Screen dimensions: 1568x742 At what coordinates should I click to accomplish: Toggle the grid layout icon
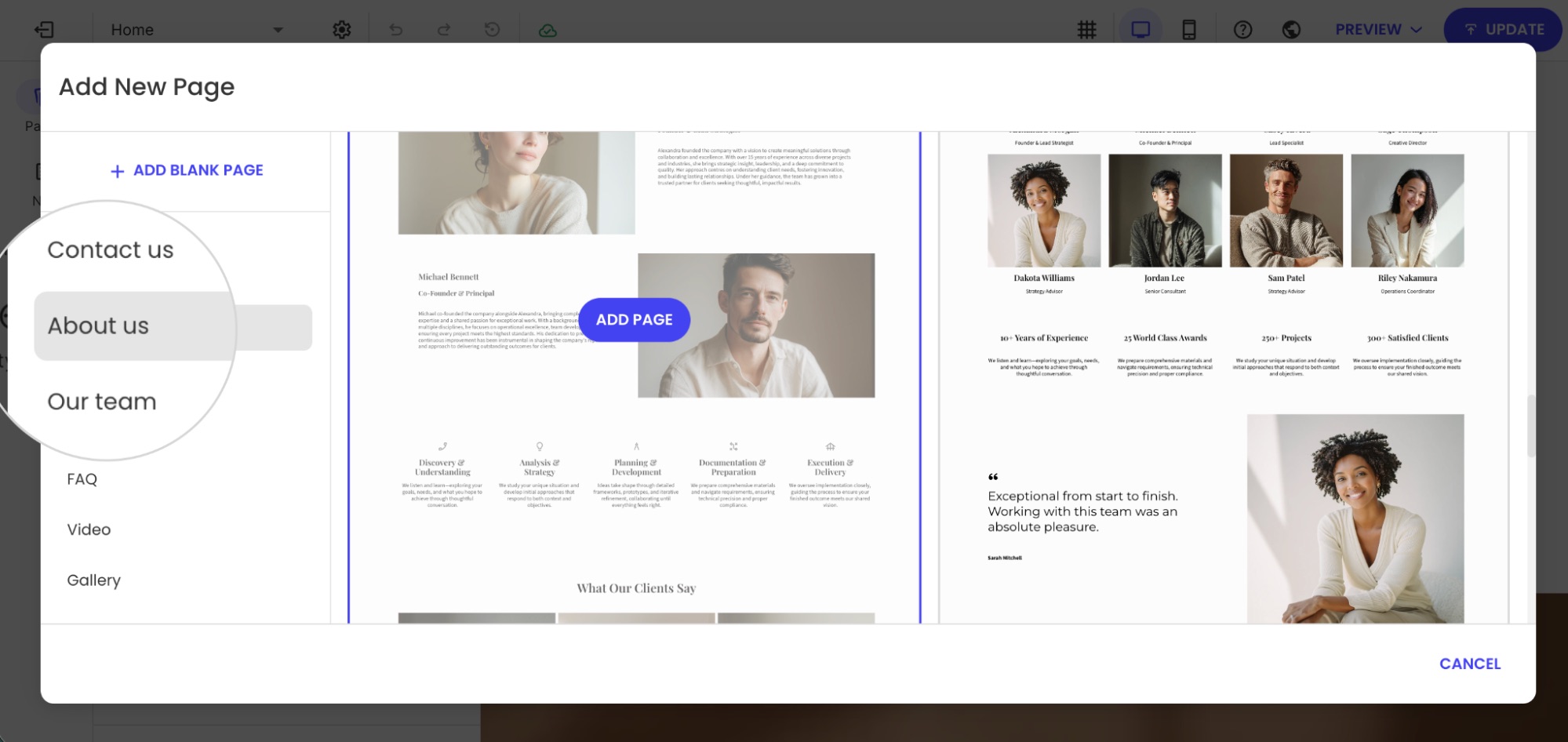click(x=1086, y=30)
